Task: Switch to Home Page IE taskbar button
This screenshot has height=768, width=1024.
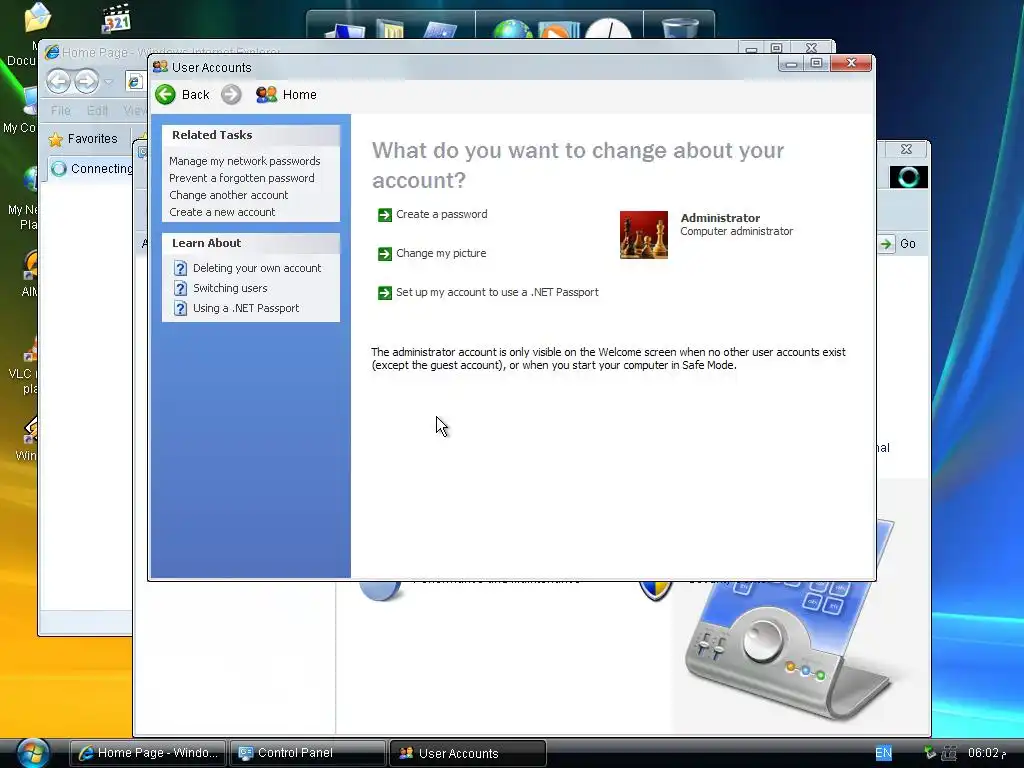Action: pos(148,753)
